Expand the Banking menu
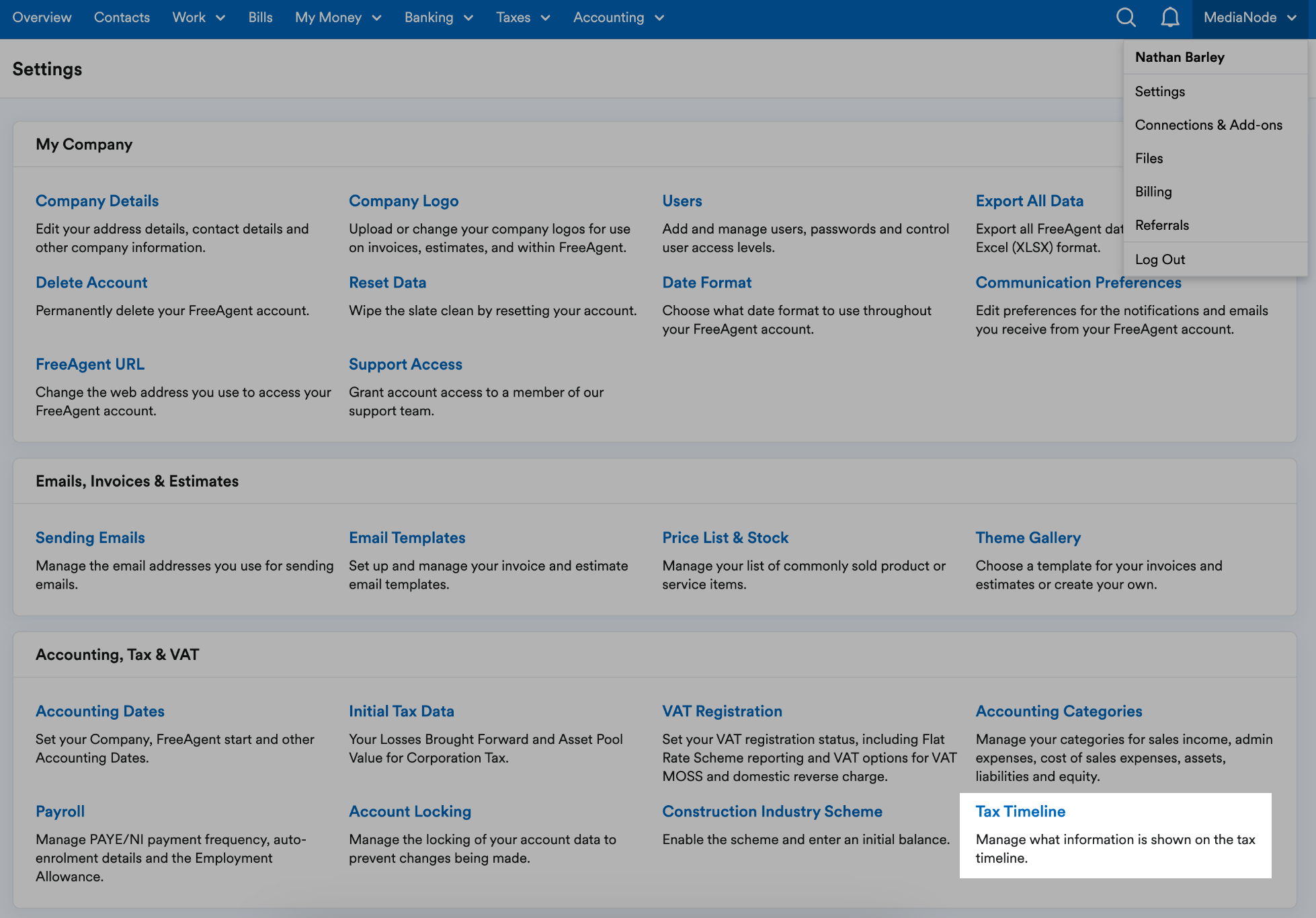Image resolution: width=1316 pixels, height=918 pixels. (439, 17)
